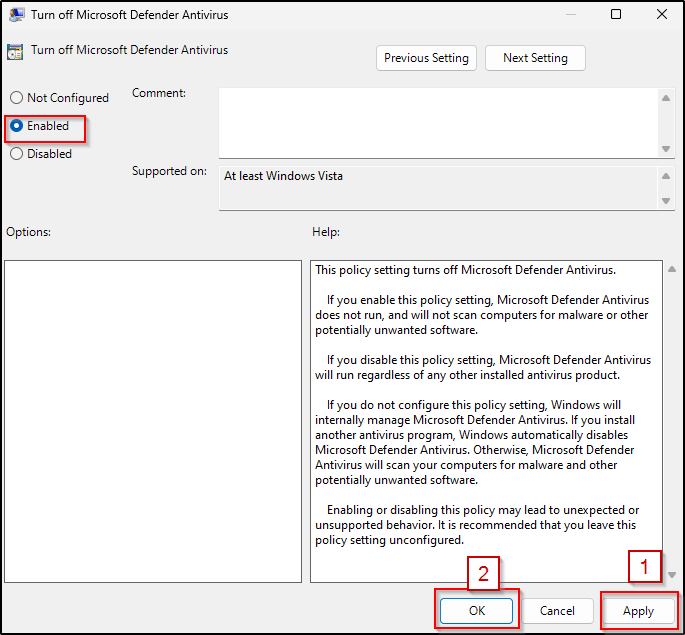Click Supported on field's scroll down arrow
Viewport: 685px width, 635px height.
667,201
